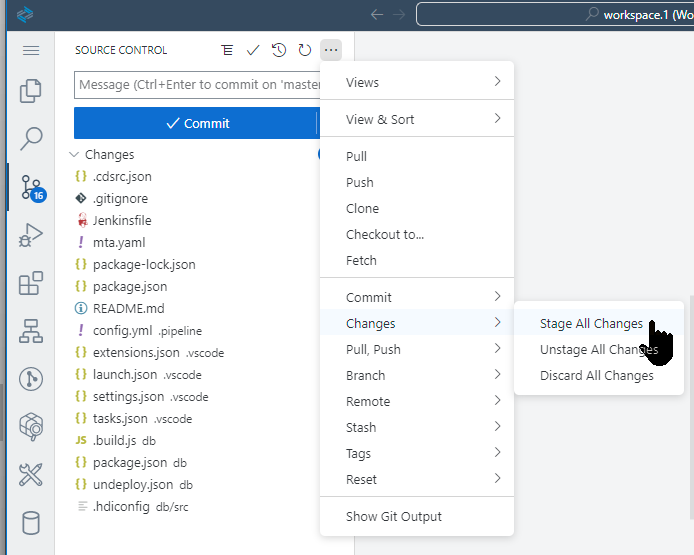Open the Stash submenu
Image resolution: width=694 pixels, height=555 pixels.
point(417,428)
